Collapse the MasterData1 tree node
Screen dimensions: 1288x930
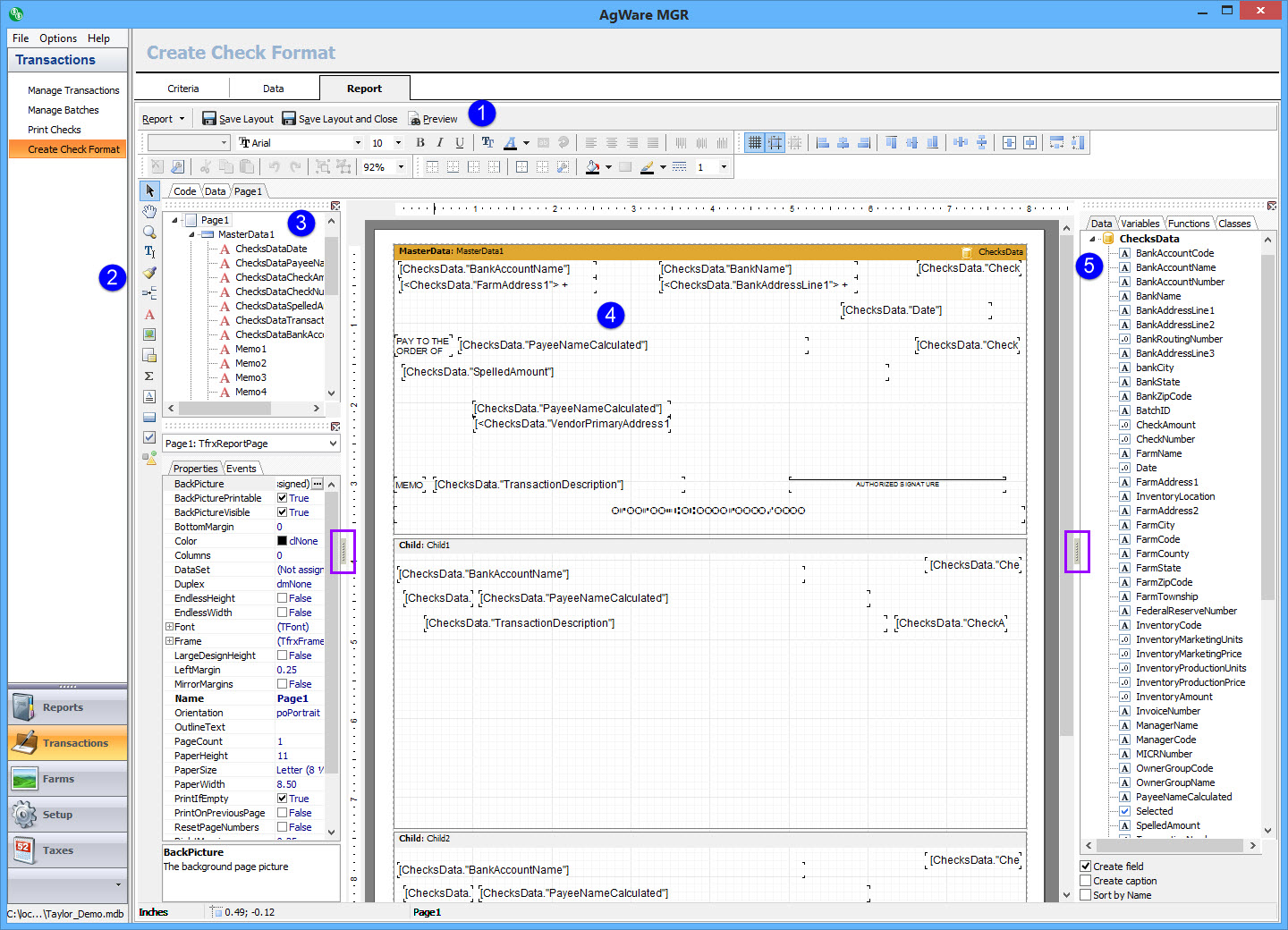click(x=191, y=234)
